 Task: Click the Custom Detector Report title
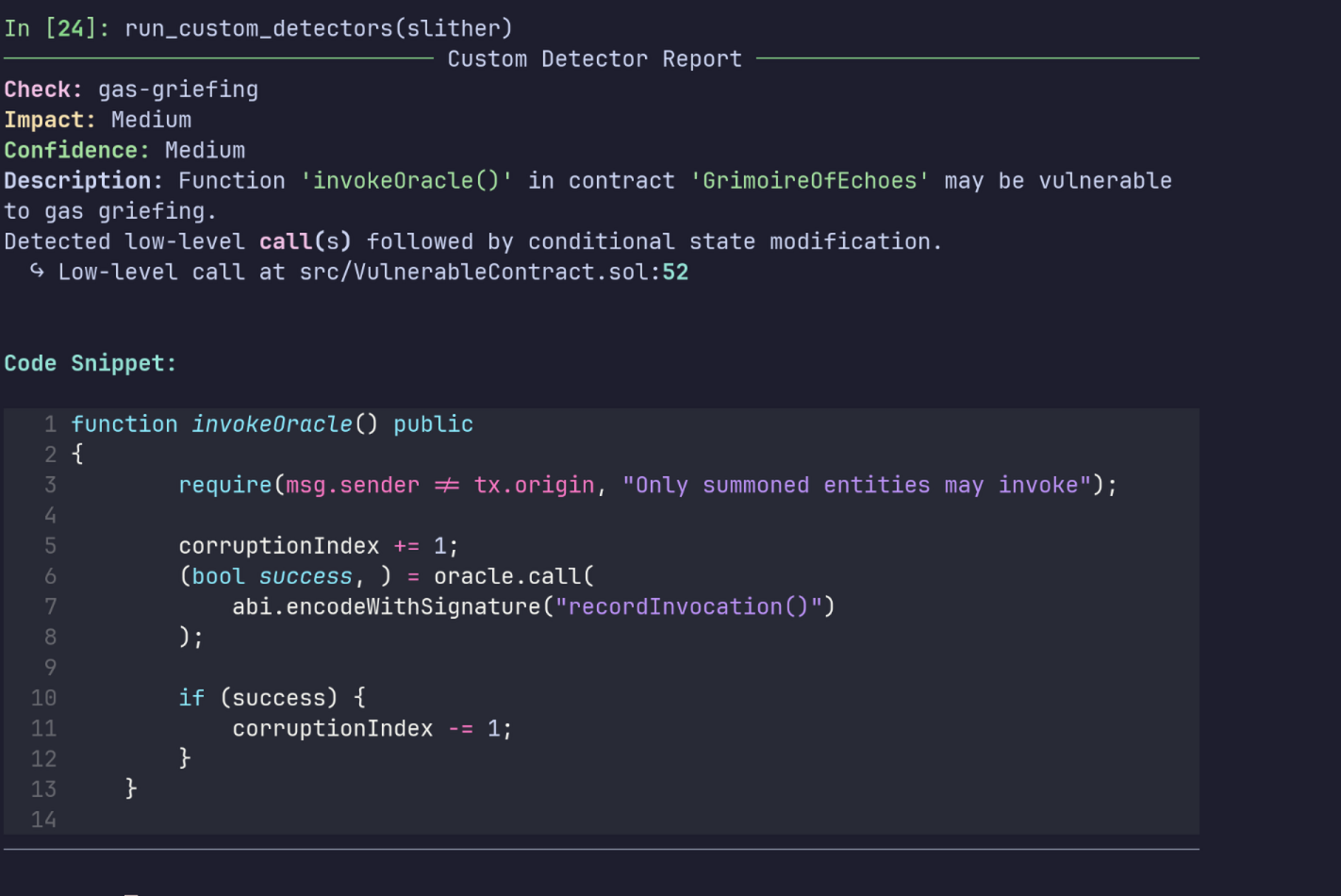point(594,59)
